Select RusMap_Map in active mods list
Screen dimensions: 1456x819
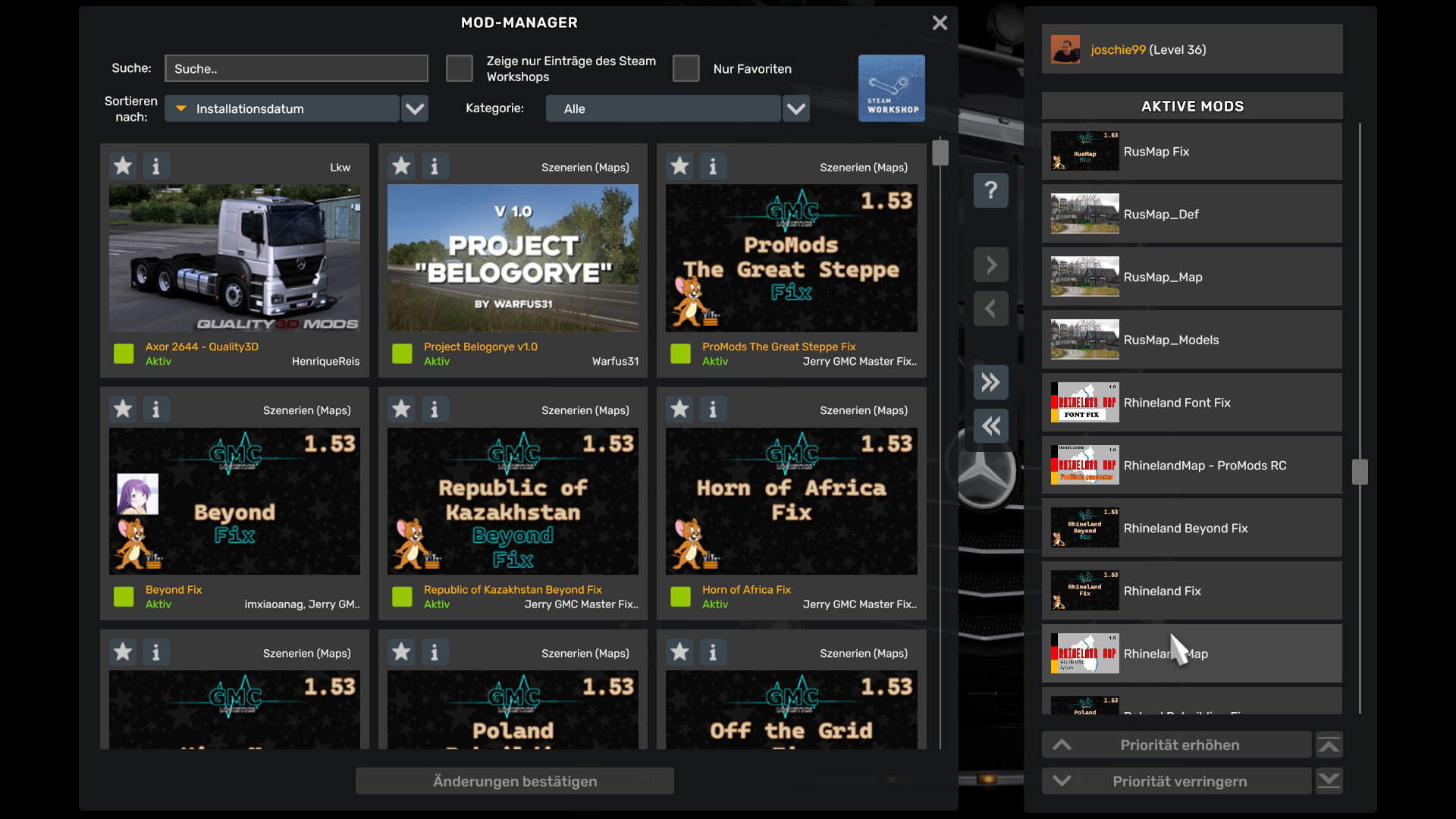[1192, 278]
